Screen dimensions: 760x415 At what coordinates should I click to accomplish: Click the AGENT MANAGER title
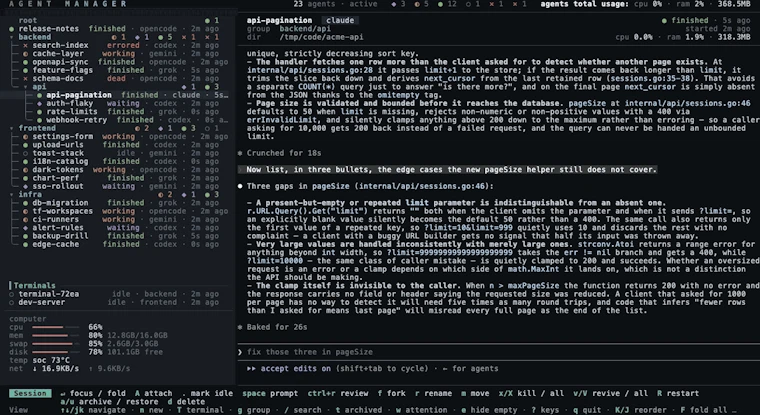68,4
